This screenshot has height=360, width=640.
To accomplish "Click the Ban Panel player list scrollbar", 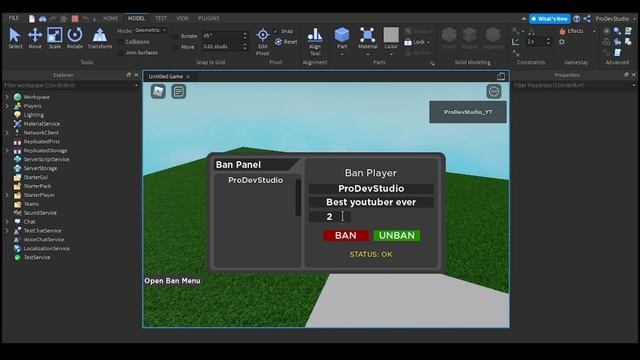I will click(298, 197).
